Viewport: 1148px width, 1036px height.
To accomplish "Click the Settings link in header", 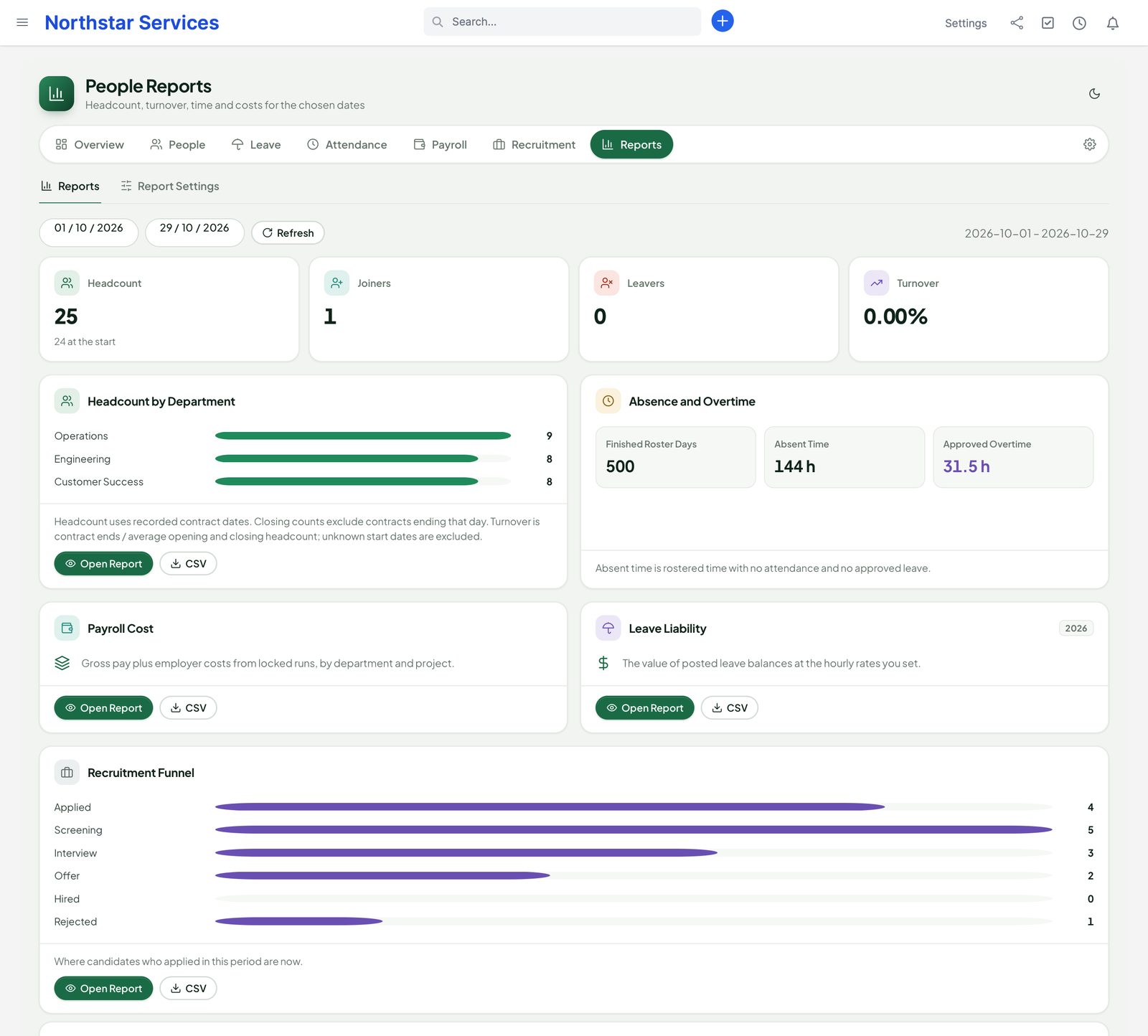I will click(966, 23).
